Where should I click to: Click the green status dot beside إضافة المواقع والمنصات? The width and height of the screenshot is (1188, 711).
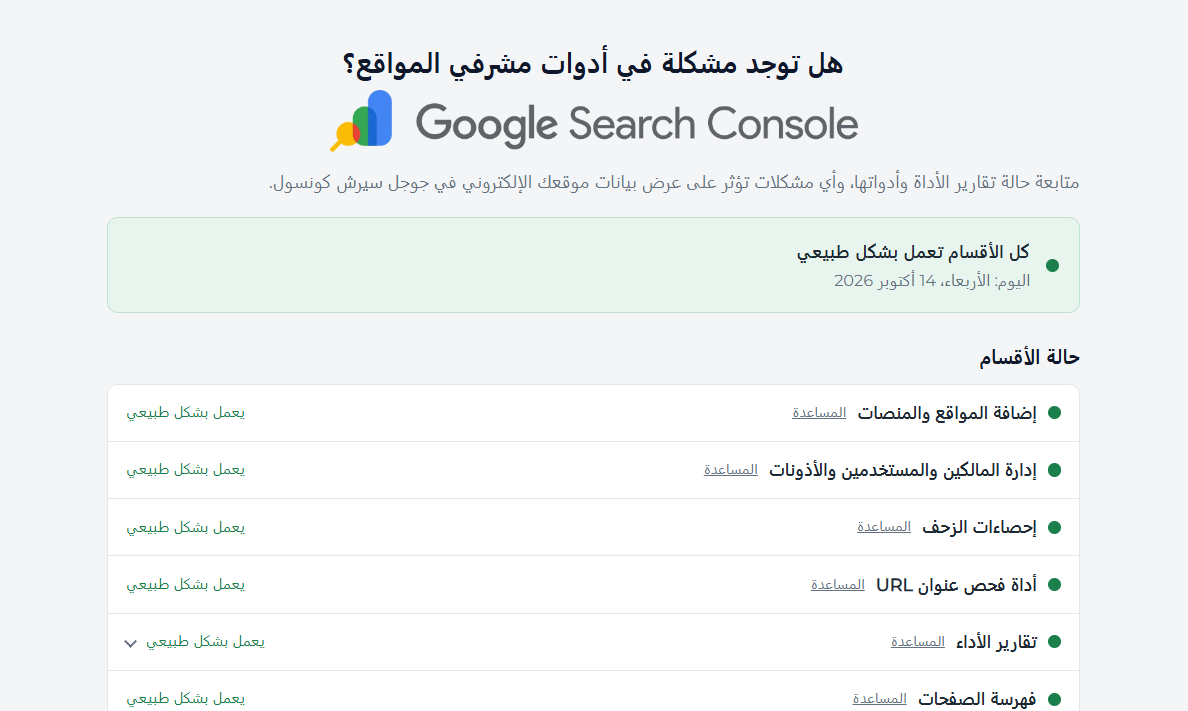(x=1054, y=412)
